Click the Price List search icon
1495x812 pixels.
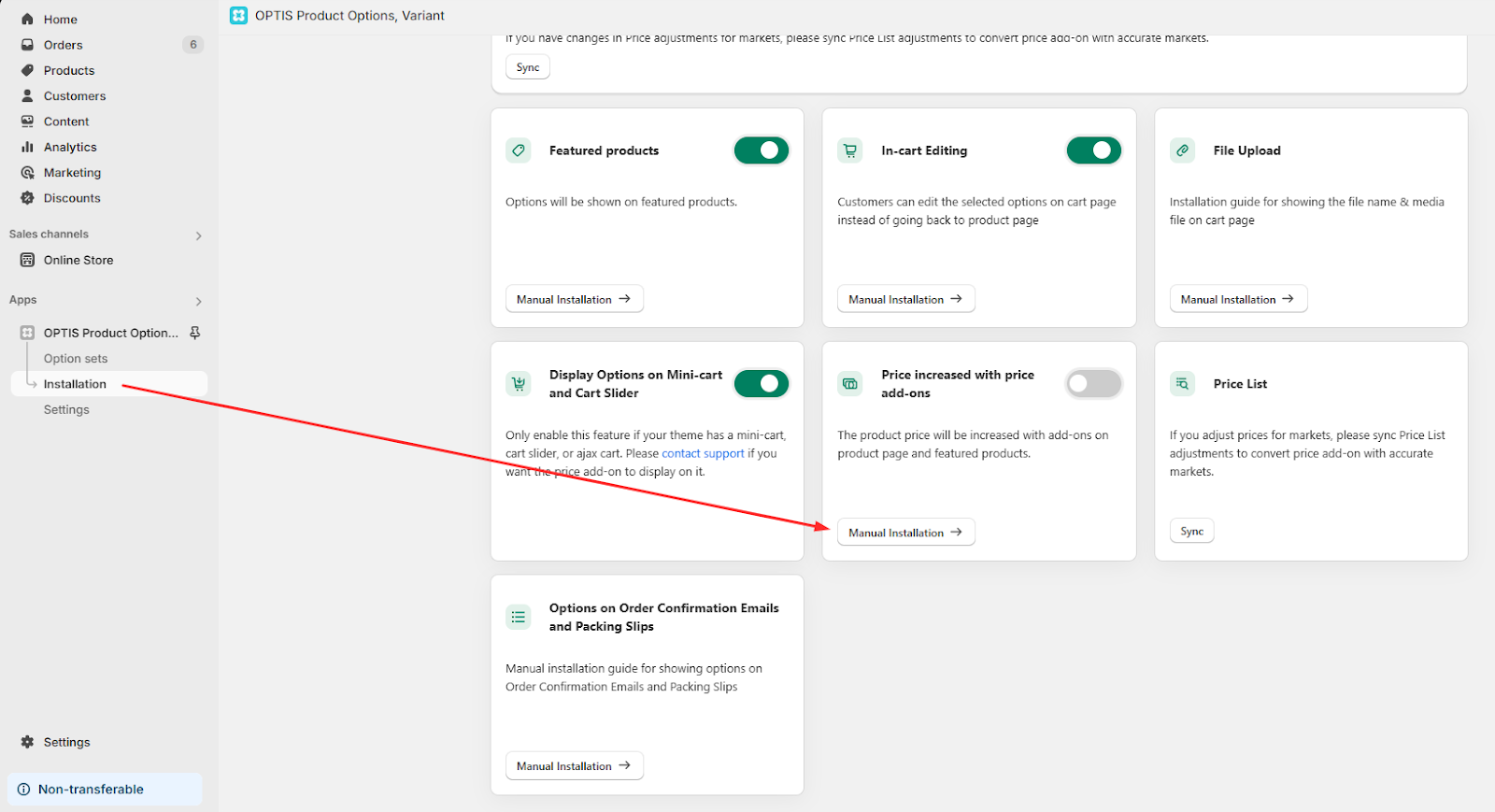coord(1182,383)
